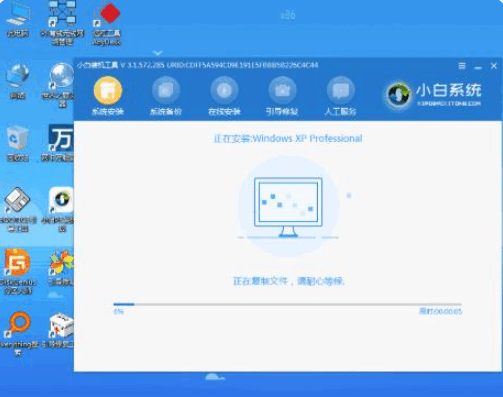Click the percentage label under the progress bar
The width and height of the screenshot is (503, 397).
[118, 311]
